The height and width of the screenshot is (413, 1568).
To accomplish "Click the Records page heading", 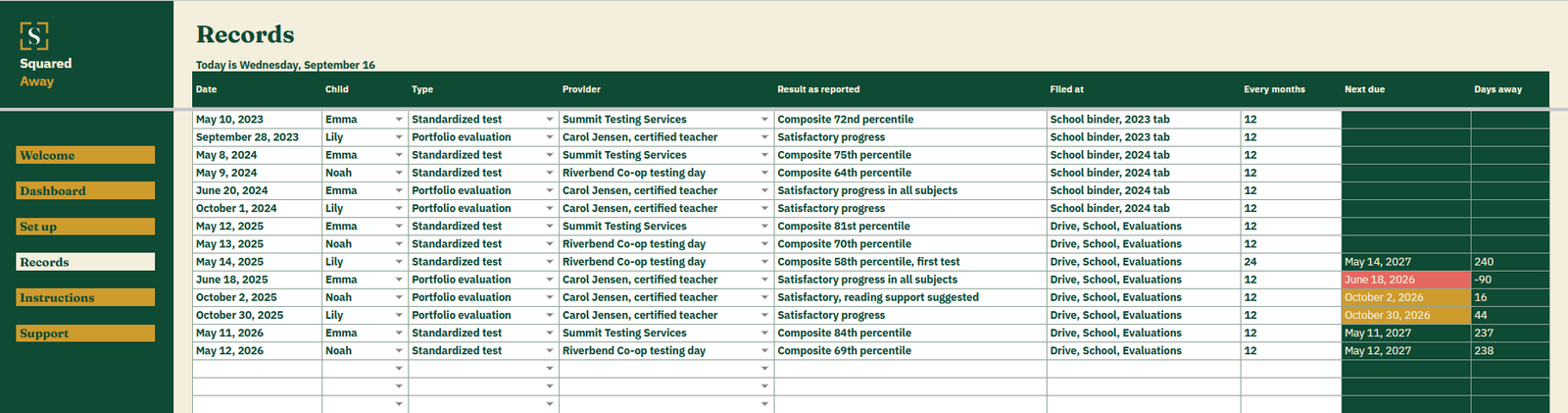I will (245, 34).
